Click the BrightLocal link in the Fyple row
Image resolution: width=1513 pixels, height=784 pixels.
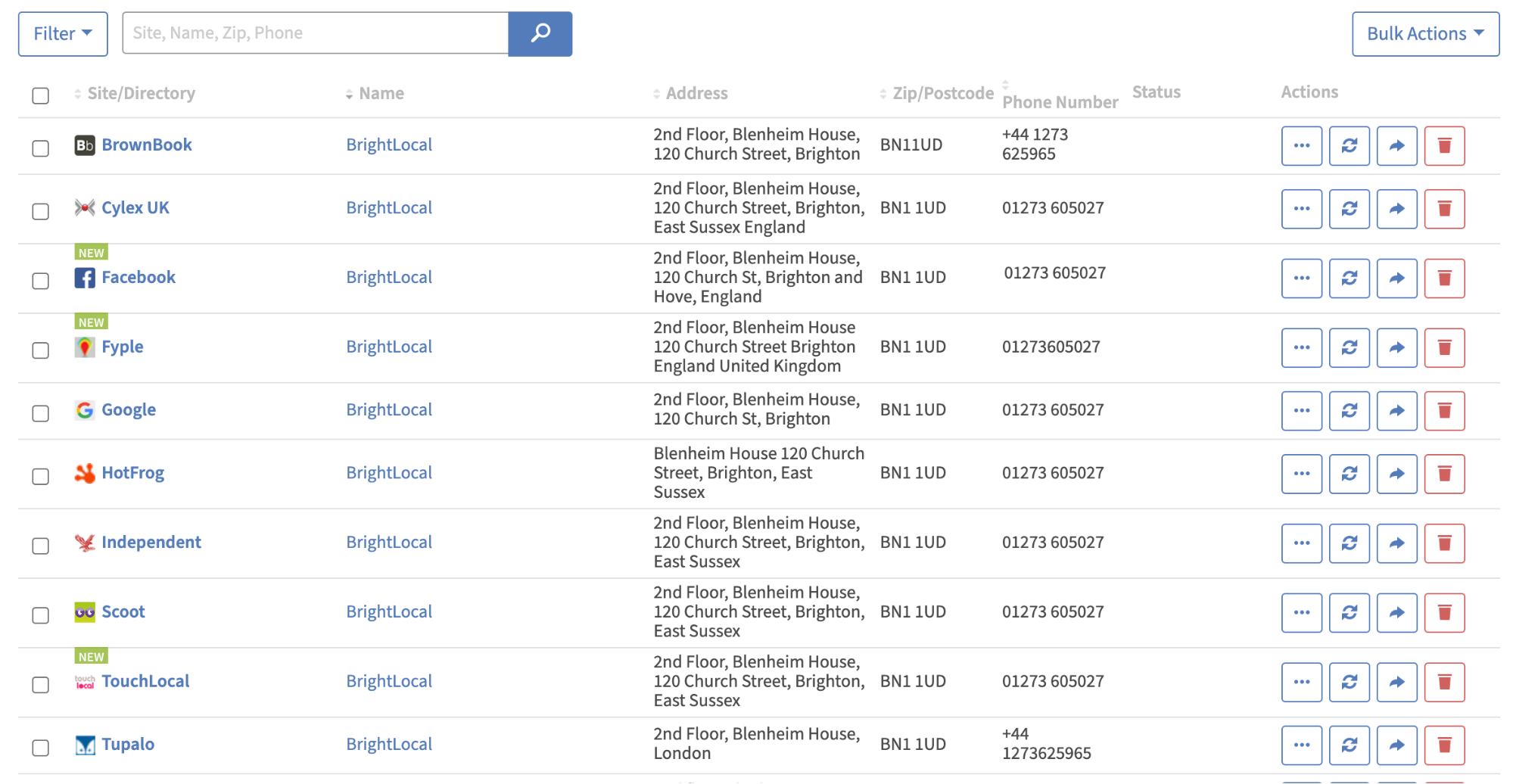point(389,347)
